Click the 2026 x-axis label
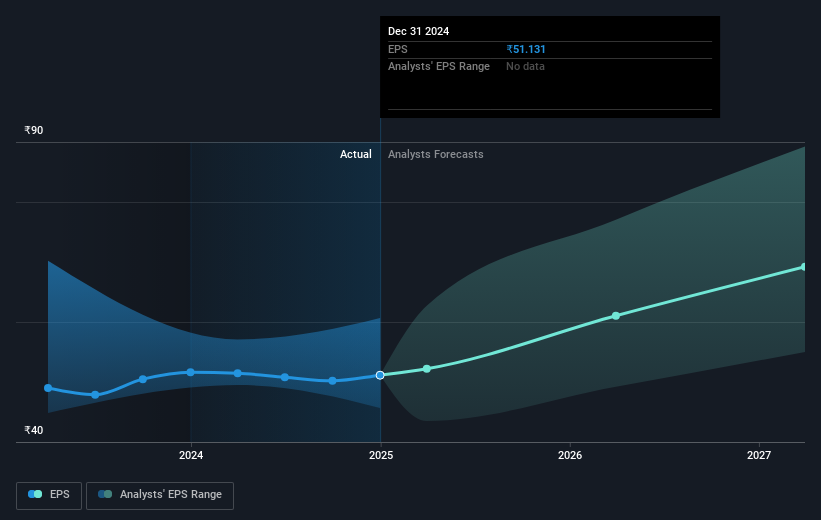Viewport: 821px width, 520px height. pos(570,455)
